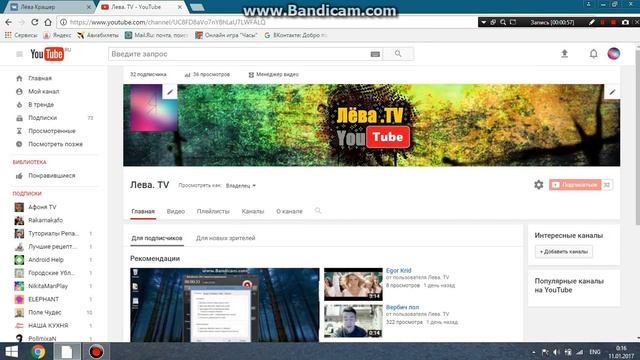This screenshot has width=640, height=360.
Task: Click the YouTube logo
Action: (x=47, y=54)
